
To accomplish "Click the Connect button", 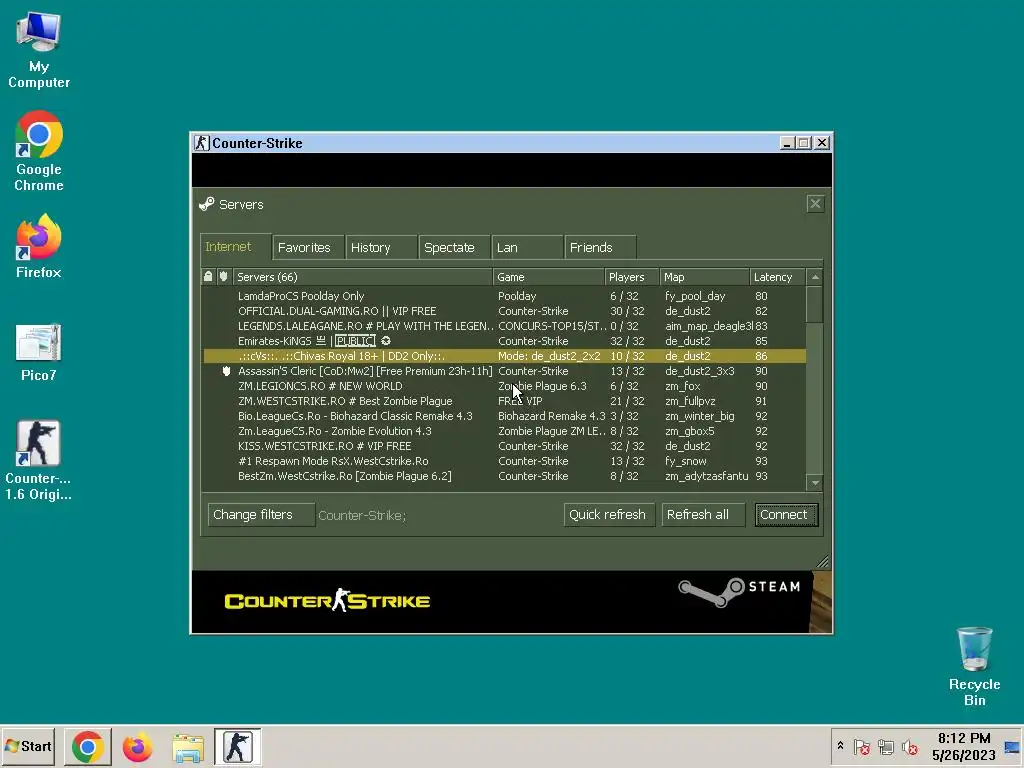I will coord(786,515).
